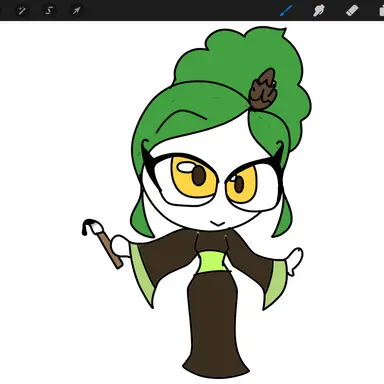
Task: Tap the black ink tip of paintbrush
Action: click(88, 227)
